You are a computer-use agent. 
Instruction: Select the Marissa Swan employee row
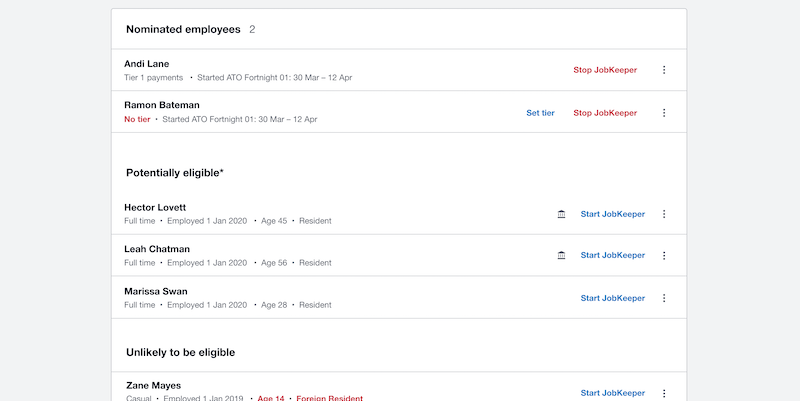(x=399, y=297)
